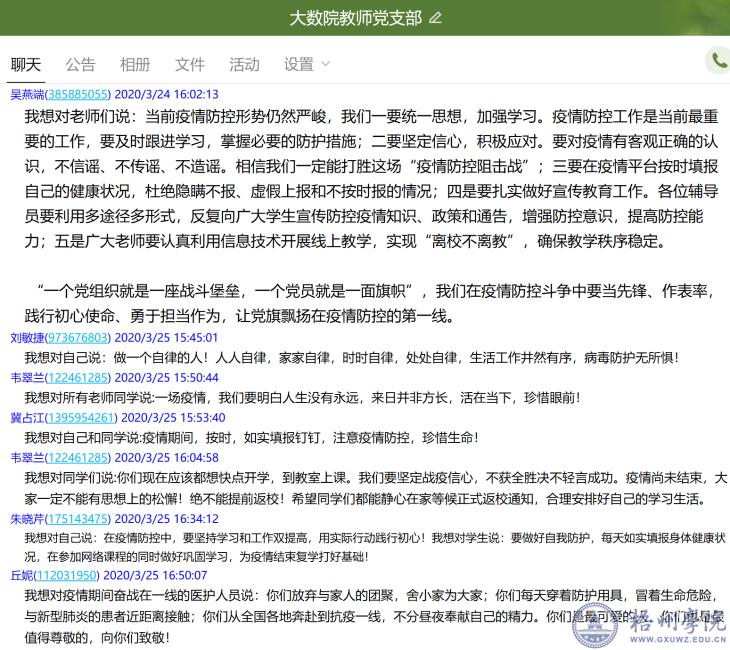Select sender name 冀占江
The width and height of the screenshot is (730, 650).
[27, 417]
